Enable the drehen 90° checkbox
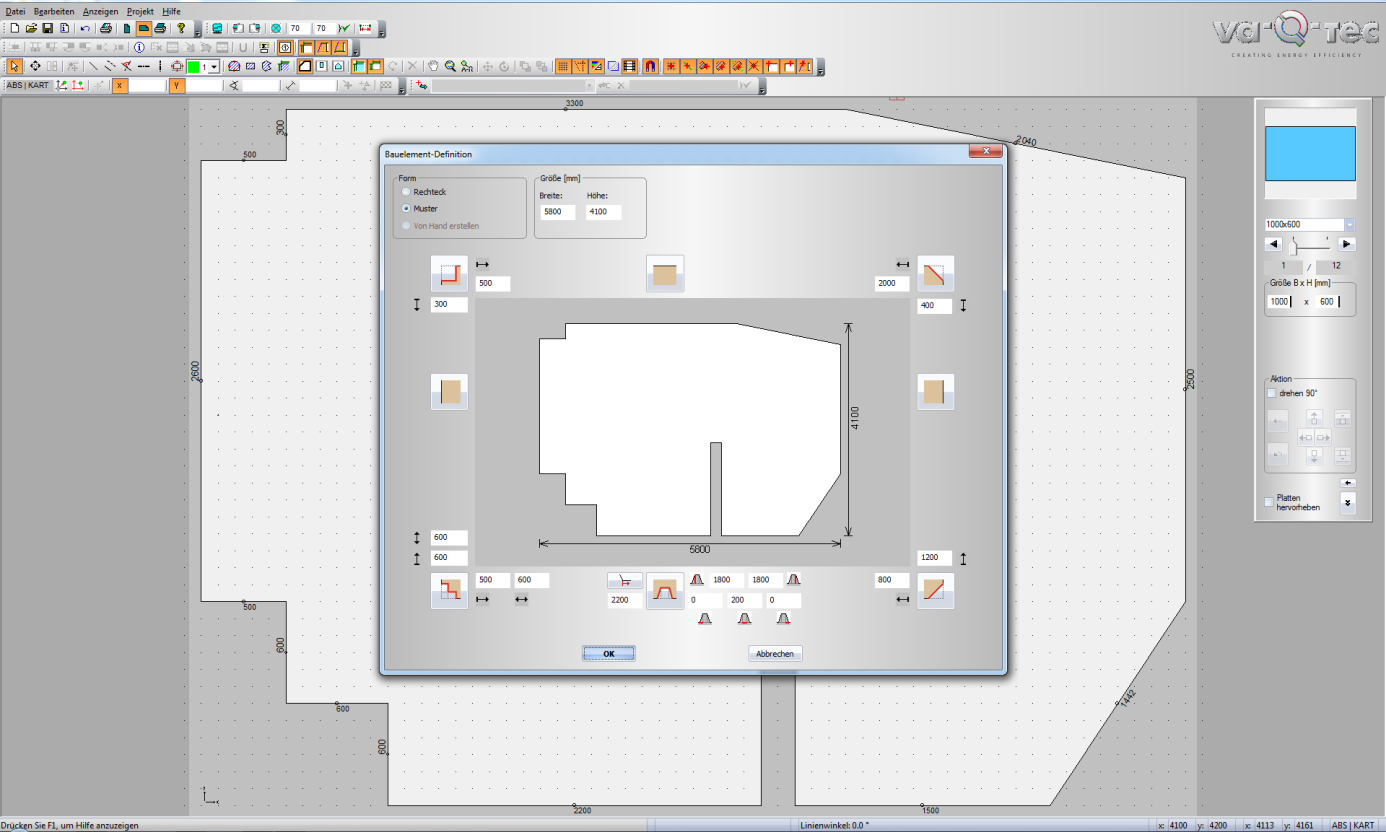Image resolution: width=1386 pixels, height=832 pixels. pyautogui.click(x=1272, y=393)
